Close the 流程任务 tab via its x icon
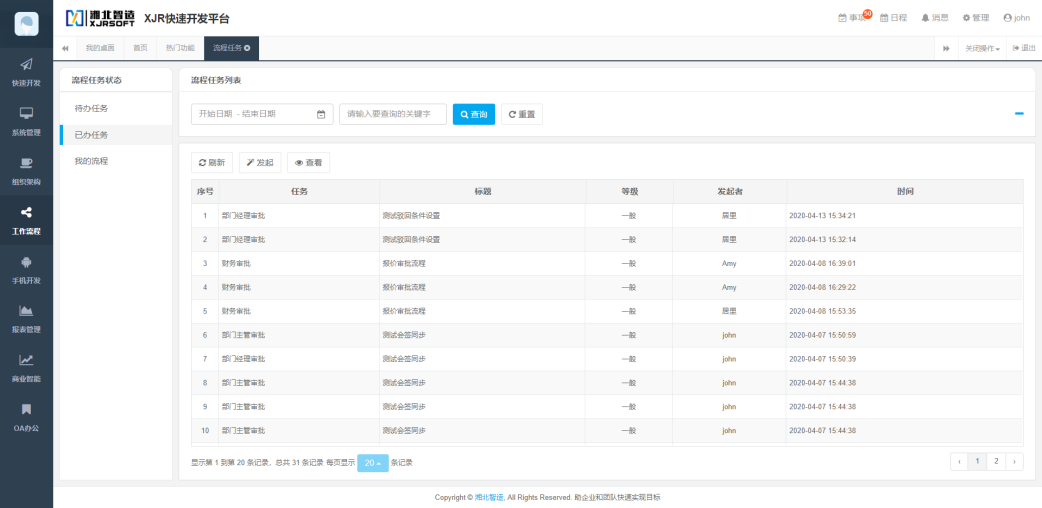1042x508 pixels. click(247, 48)
